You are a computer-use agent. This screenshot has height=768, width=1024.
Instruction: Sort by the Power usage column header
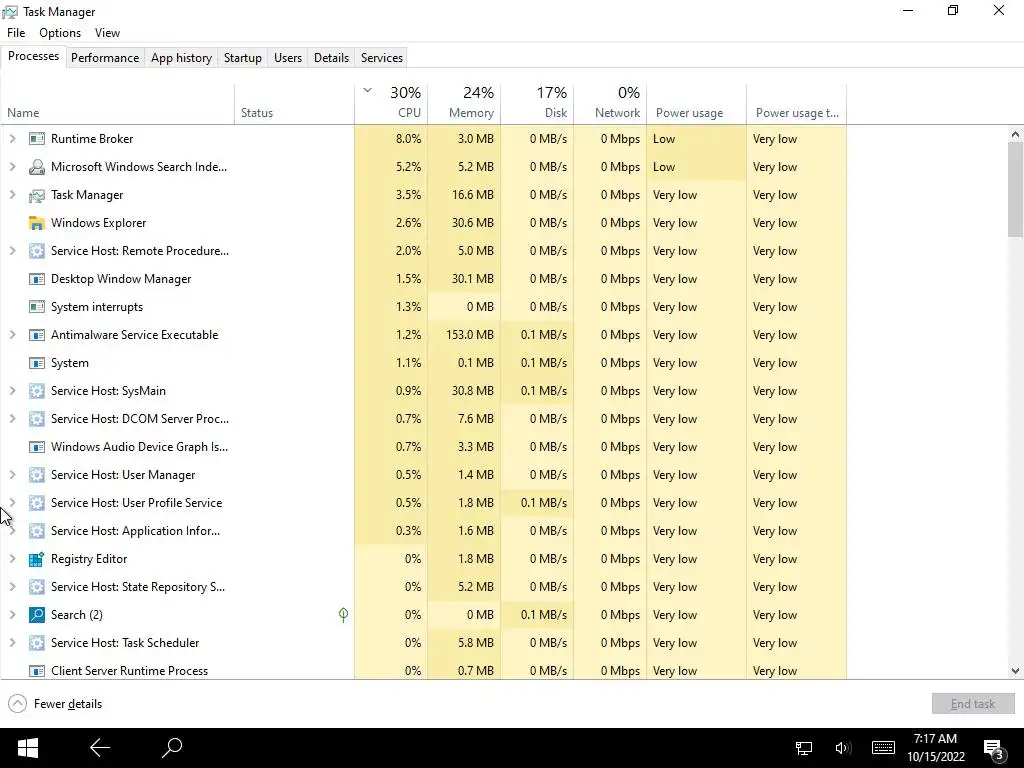[x=697, y=103]
